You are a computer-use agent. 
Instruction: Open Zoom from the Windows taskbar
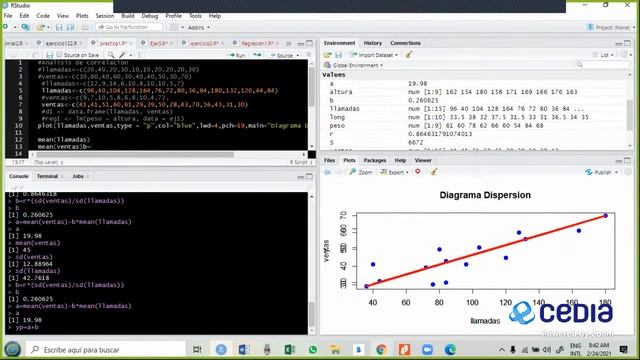pyautogui.click(x=427, y=350)
